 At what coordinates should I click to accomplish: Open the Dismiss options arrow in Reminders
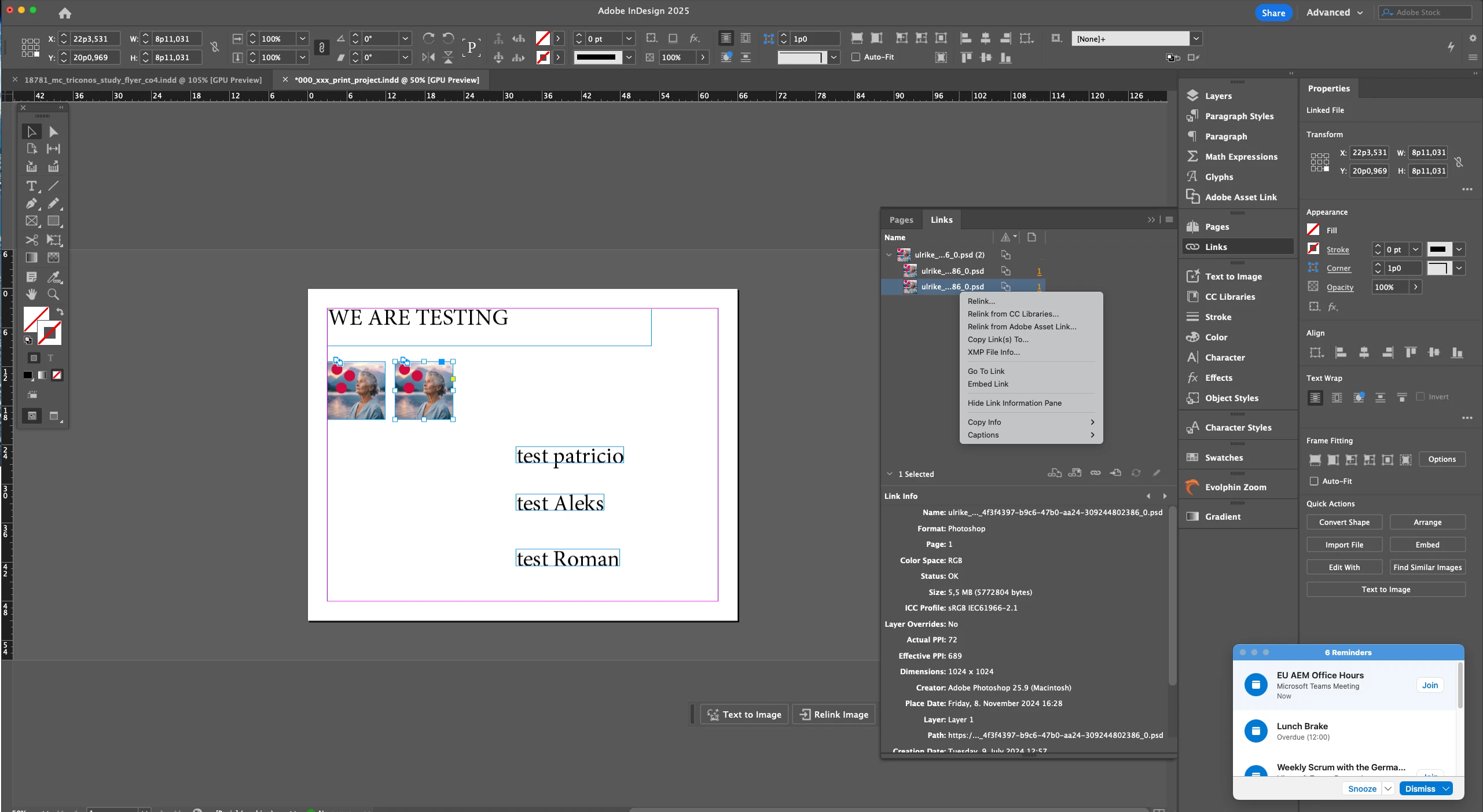tap(1446, 788)
